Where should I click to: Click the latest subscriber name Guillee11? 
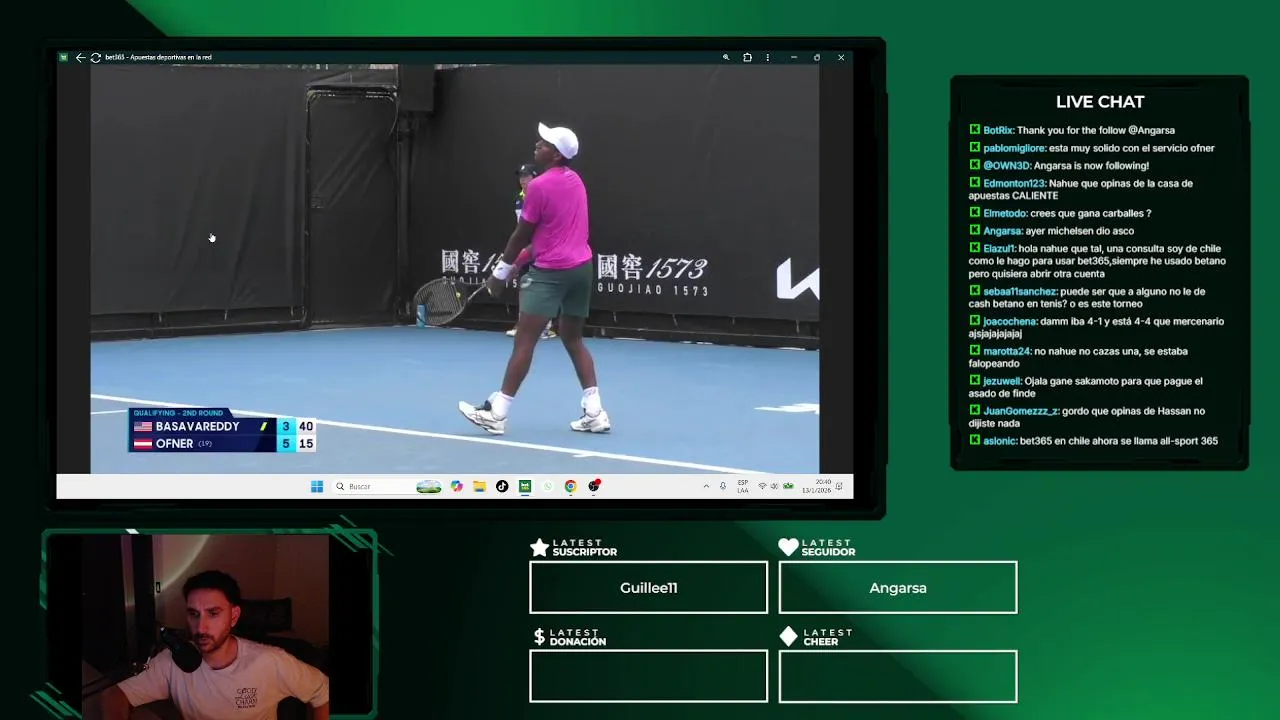[x=648, y=588]
